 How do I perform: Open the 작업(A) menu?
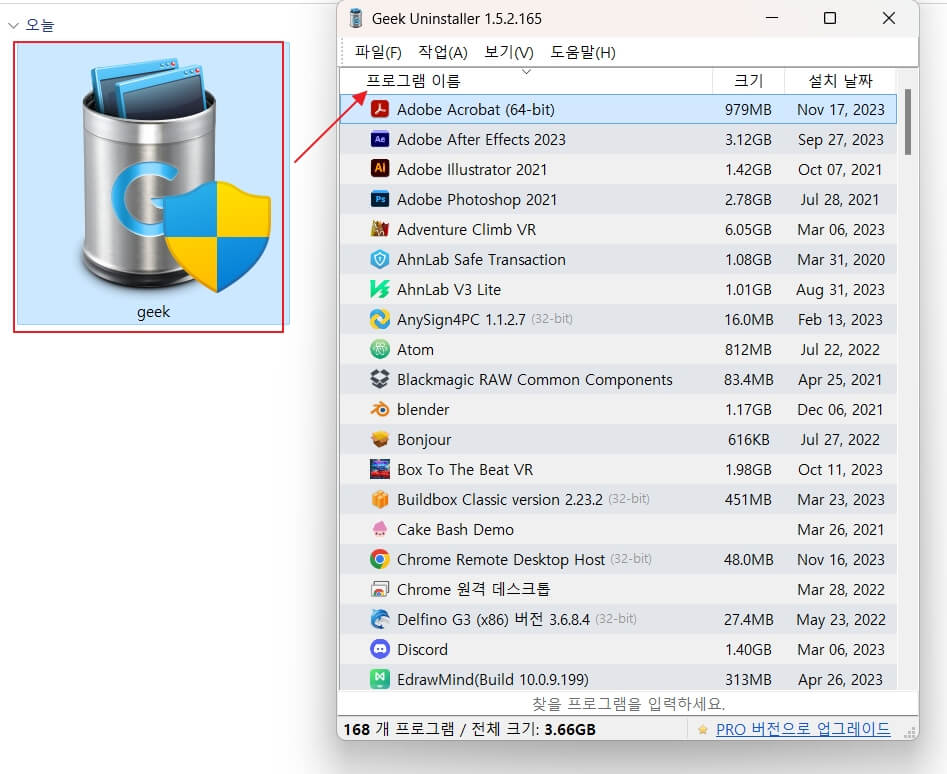tap(444, 51)
